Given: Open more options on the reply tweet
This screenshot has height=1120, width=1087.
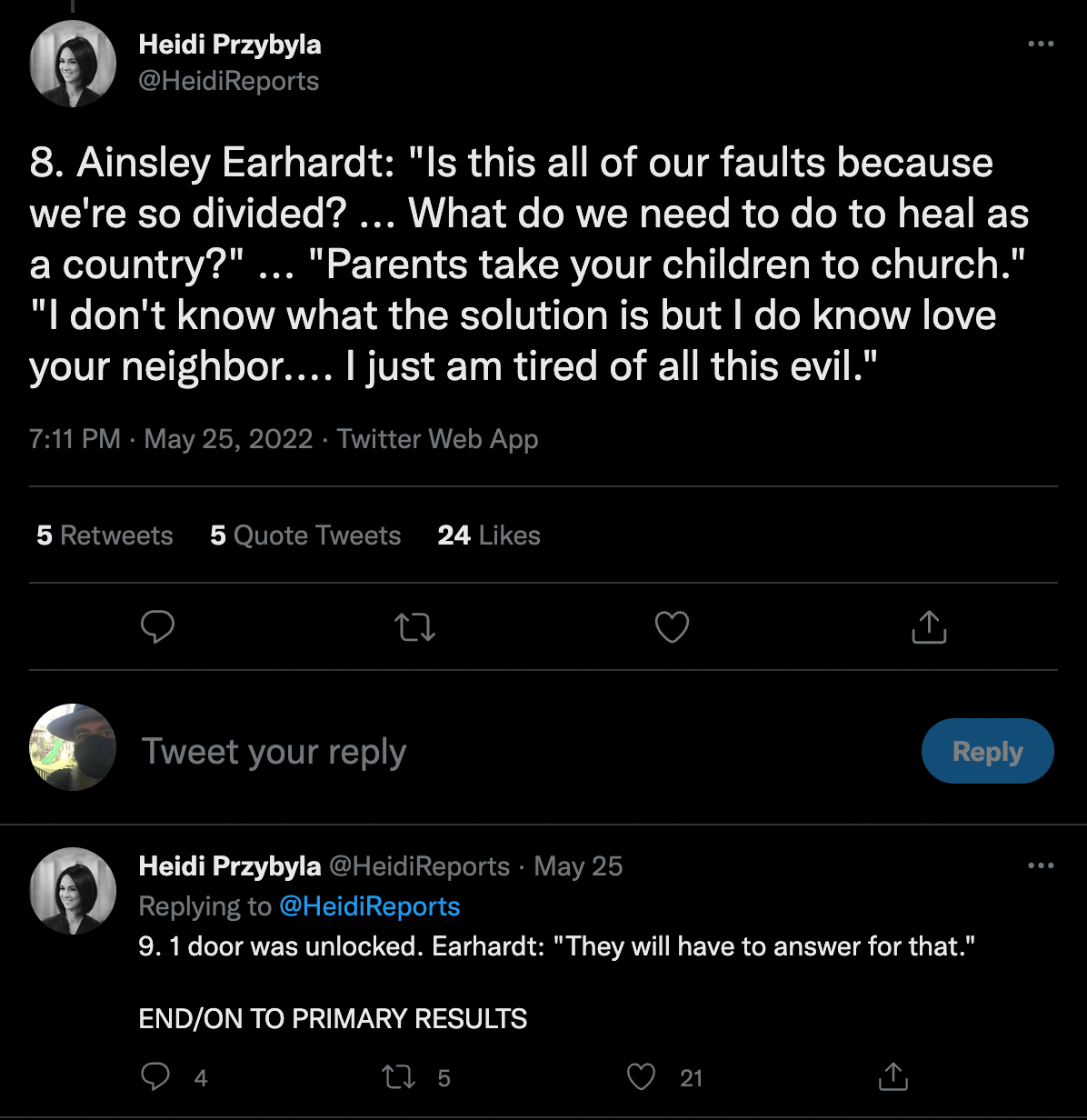Looking at the screenshot, I should coord(1040,865).
